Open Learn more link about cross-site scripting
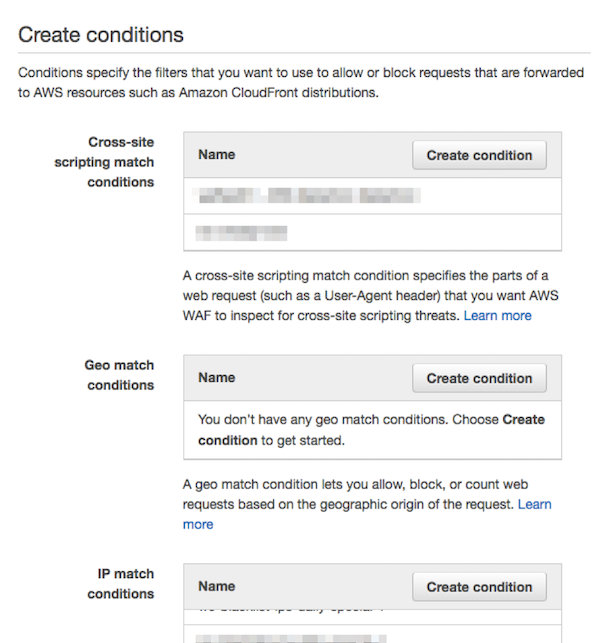The width and height of the screenshot is (600, 643). 497,315
